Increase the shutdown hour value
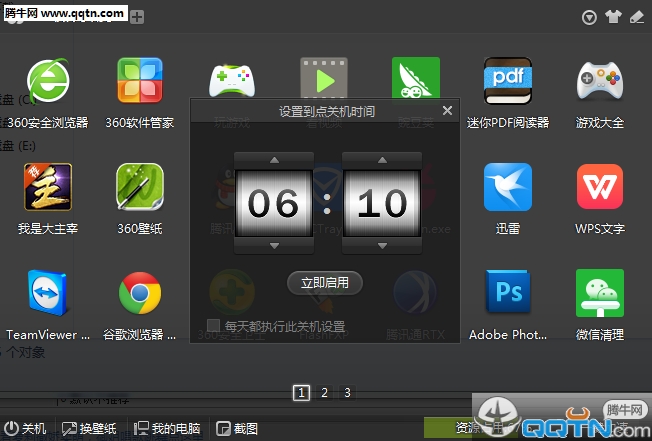 274,160
